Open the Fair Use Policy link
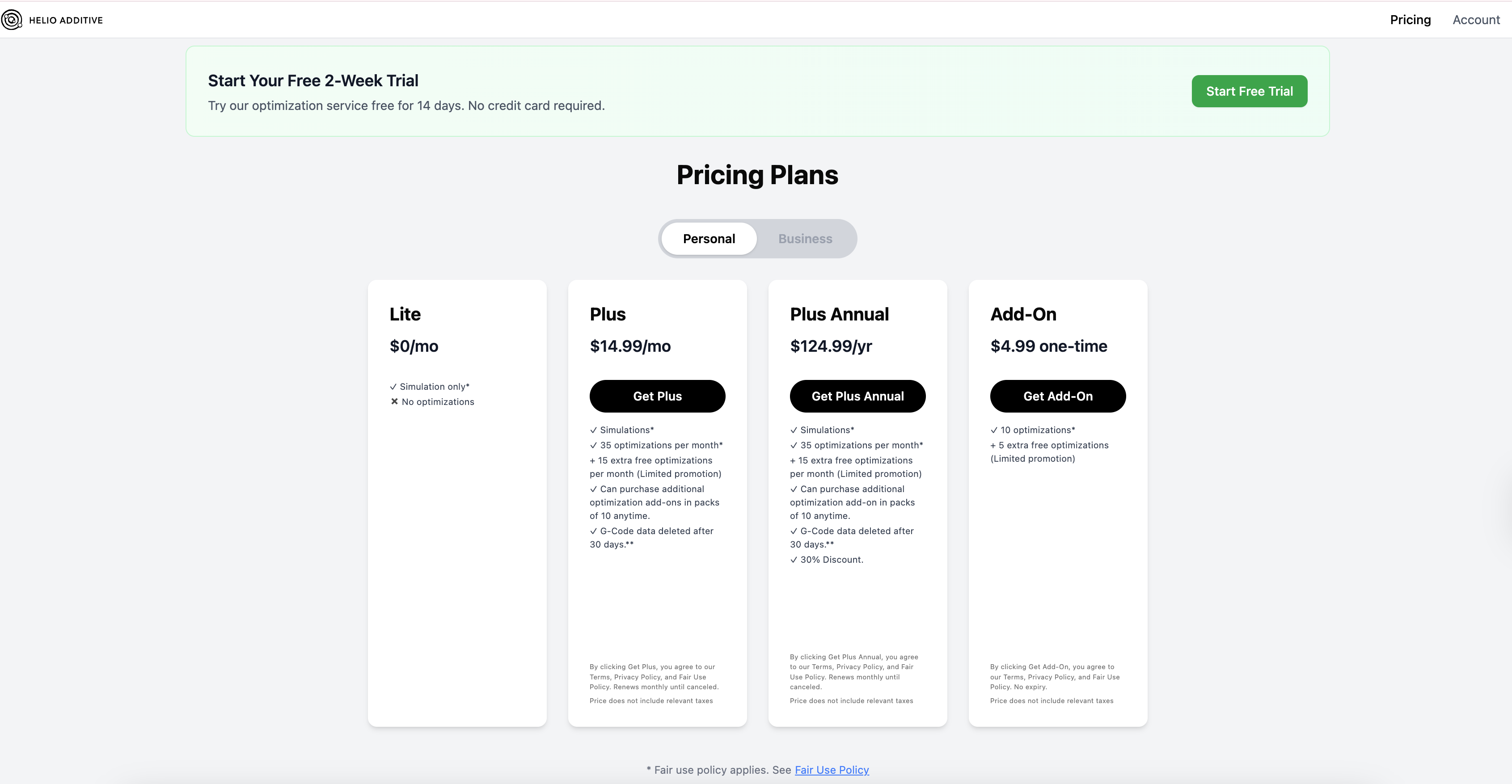The width and height of the screenshot is (1512, 784). (x=832, y=769)
